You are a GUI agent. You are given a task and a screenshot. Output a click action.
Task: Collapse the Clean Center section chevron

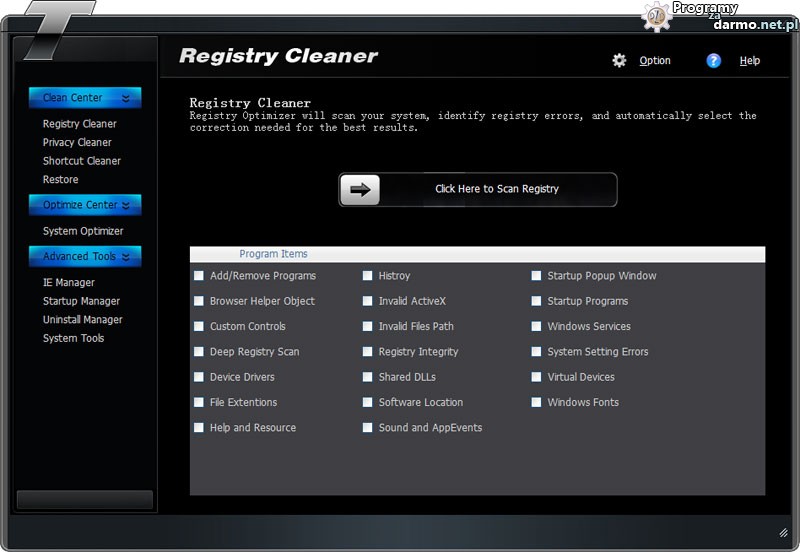coord(126,98)
